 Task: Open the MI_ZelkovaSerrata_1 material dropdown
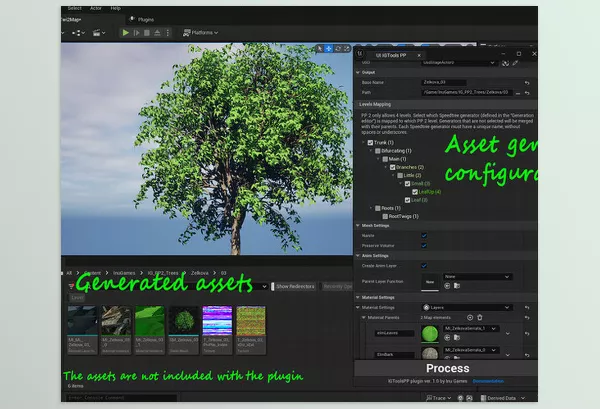[471, 329]
